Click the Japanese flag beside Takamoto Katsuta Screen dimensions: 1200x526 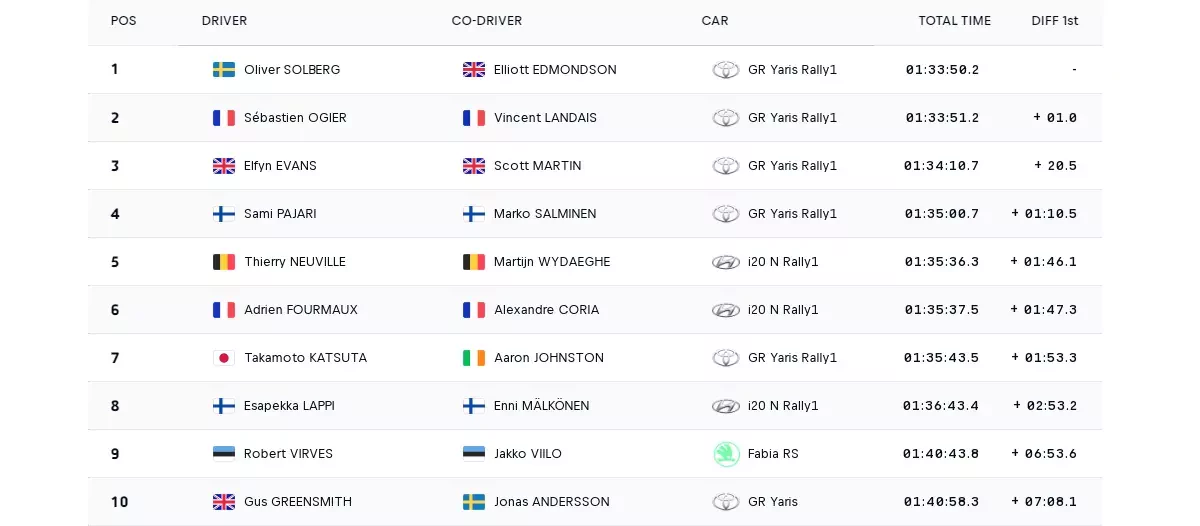click(x=224, y=358)
